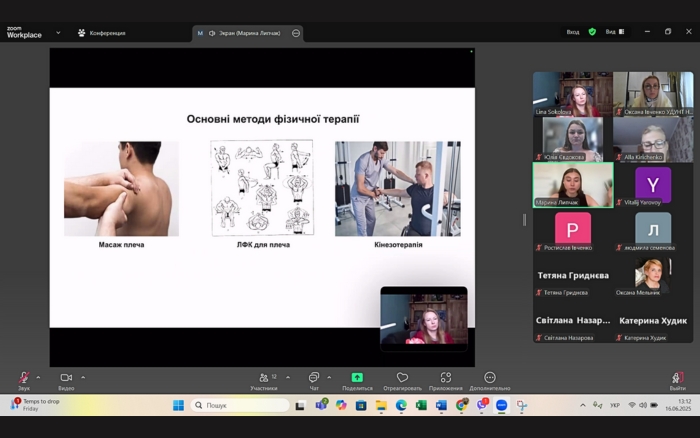The width and height of the screenshot is (700, 438).
Task: Open the Приложения apps panel
Action: tap(446, 379)
